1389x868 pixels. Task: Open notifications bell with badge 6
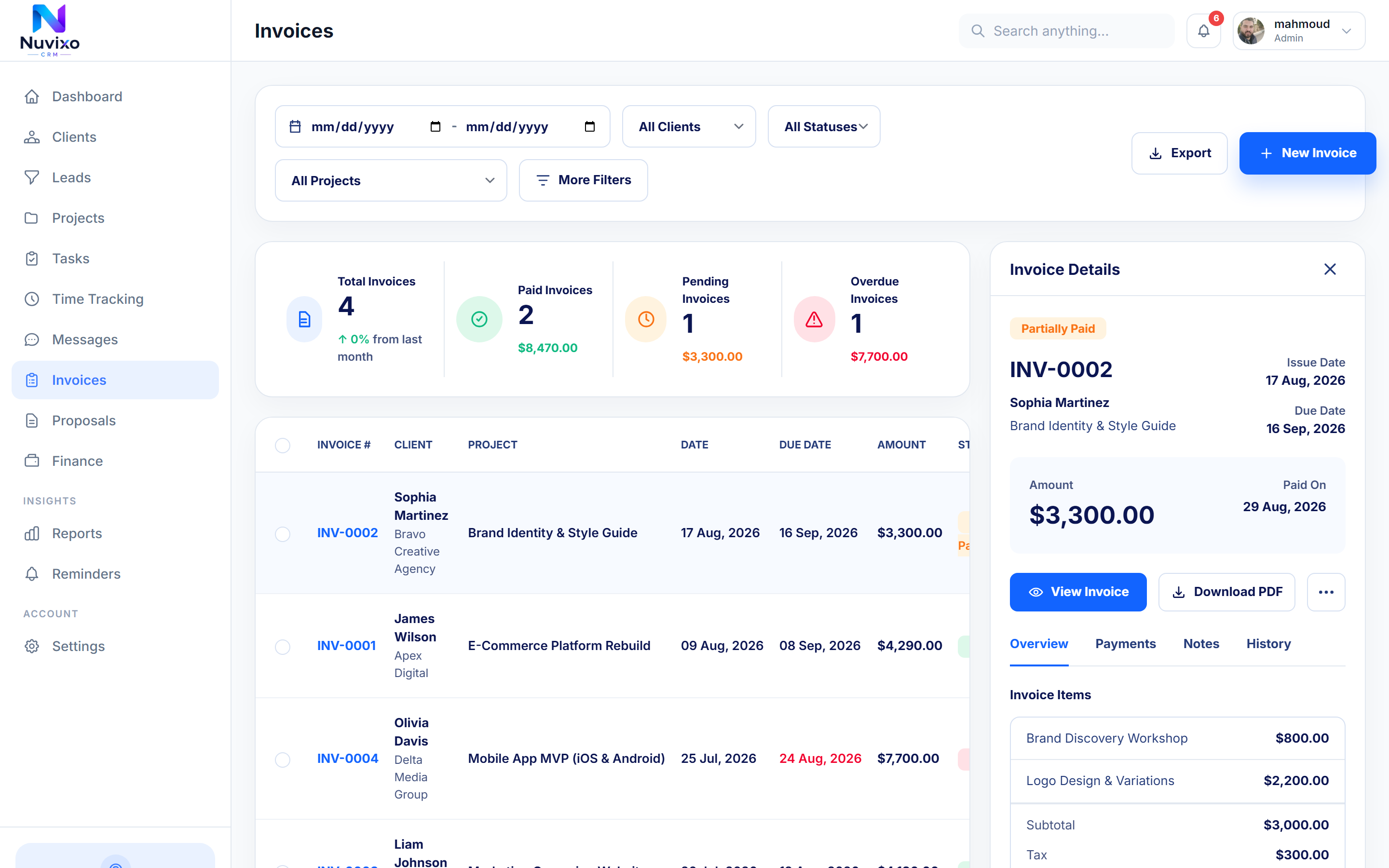pos(1204,31)
